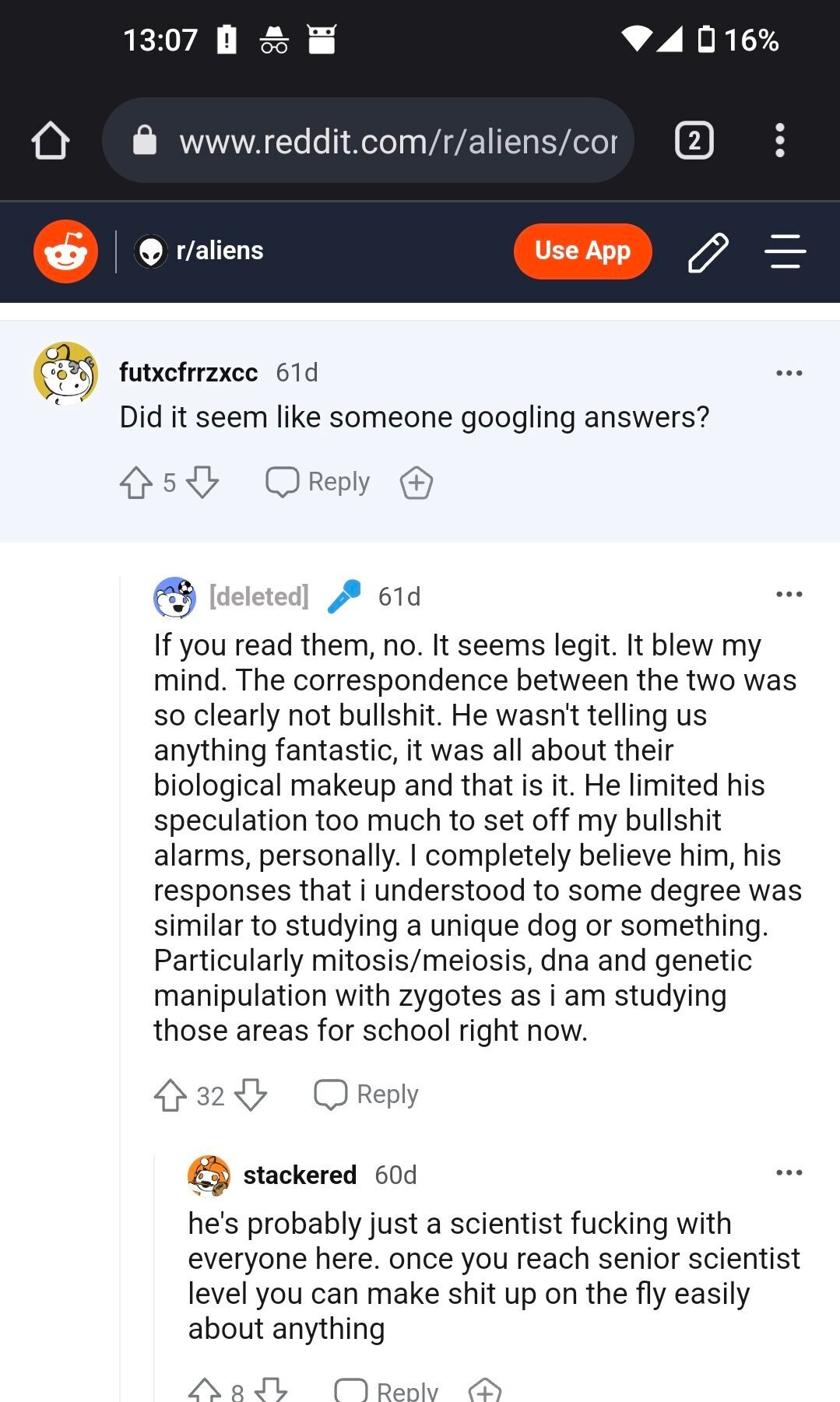840x1402 pixels.
Task: Downvote futxcfrrzxcc's comment
Action: (202, 483)
